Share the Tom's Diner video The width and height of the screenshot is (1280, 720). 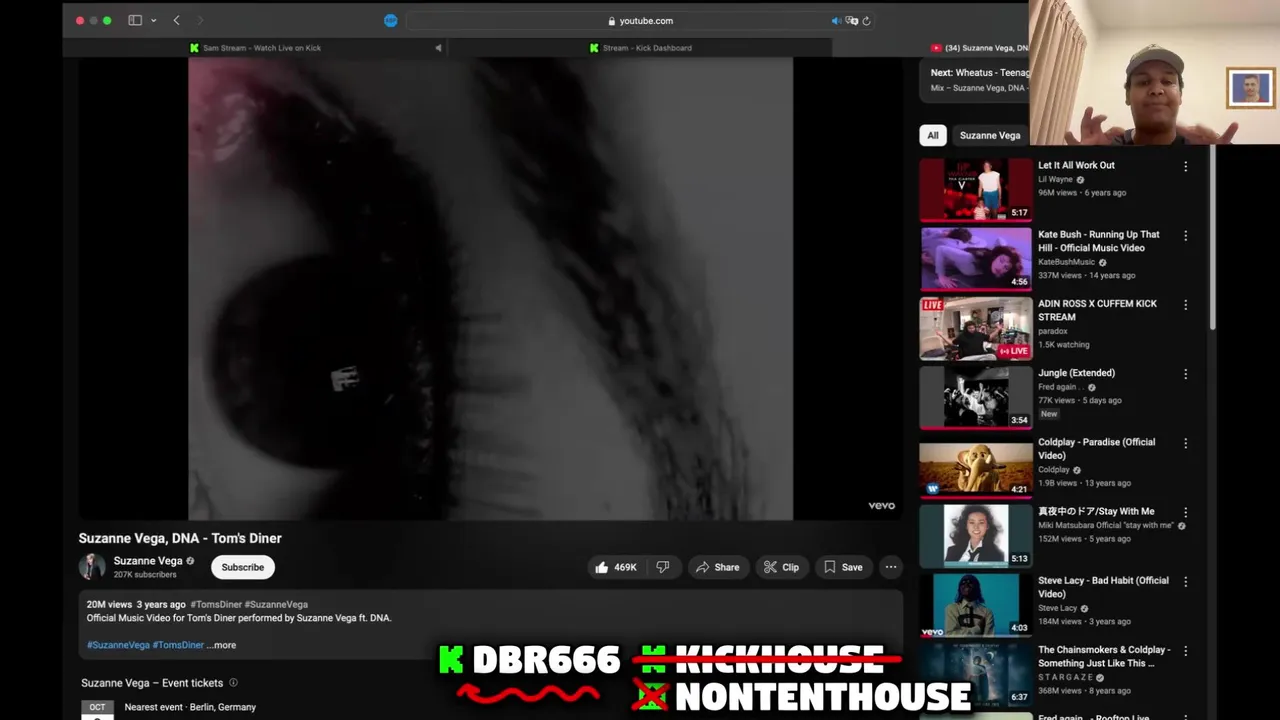[718, 567]
